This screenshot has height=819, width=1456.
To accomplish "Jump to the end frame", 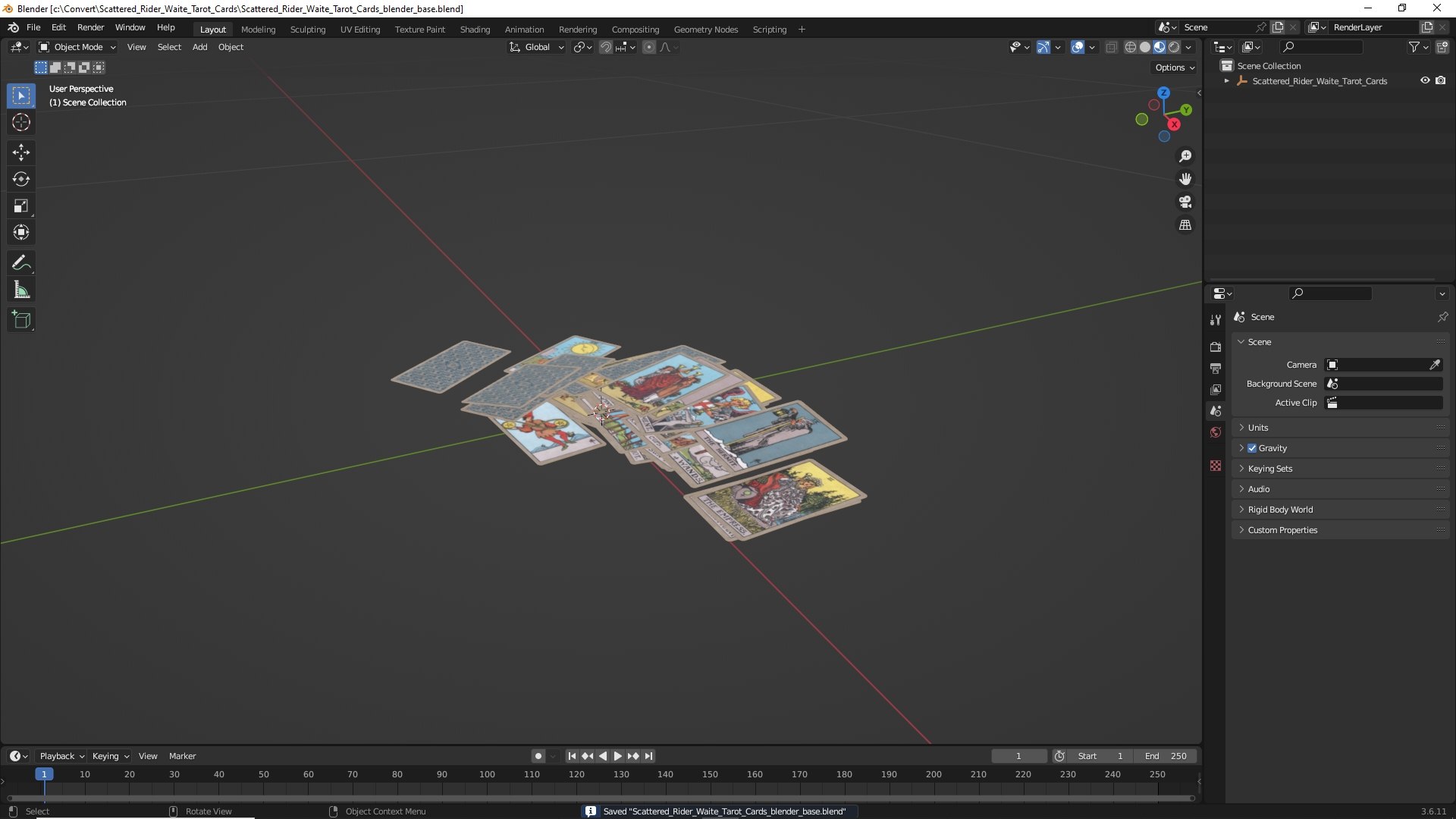I will (648, 756).
